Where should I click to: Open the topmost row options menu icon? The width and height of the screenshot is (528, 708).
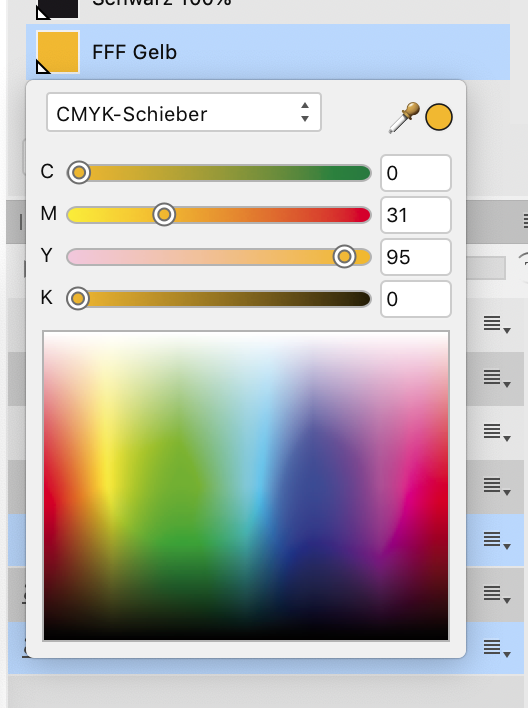496,324
